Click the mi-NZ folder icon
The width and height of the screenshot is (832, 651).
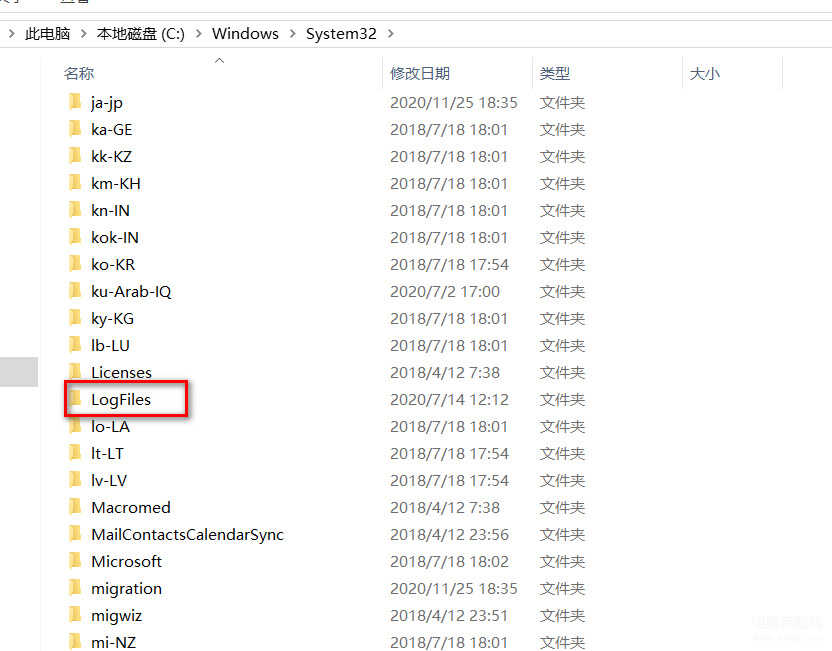click(x=75, y=641)
